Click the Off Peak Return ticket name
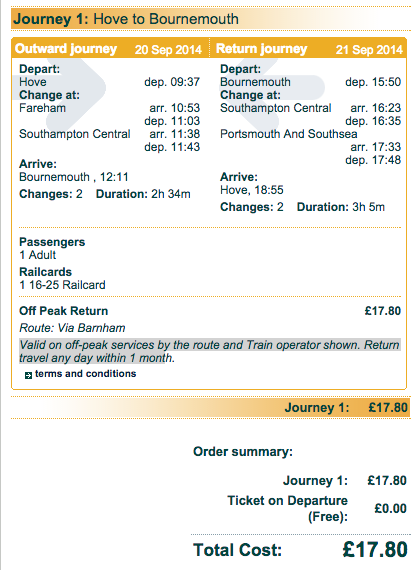This screenshot has width=419, height=570. coord(64,311)
